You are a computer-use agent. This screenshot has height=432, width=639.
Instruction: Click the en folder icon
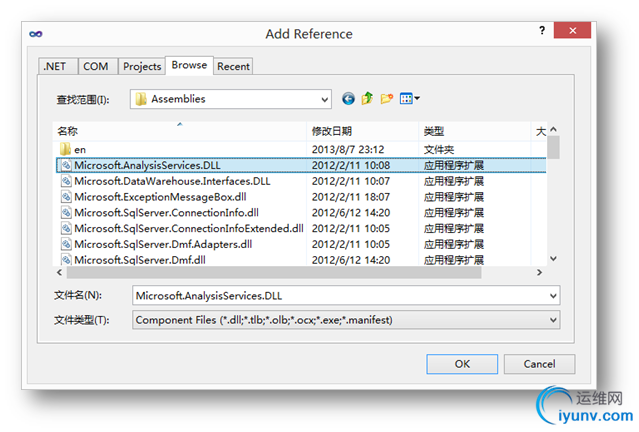(x=65, y=149)
